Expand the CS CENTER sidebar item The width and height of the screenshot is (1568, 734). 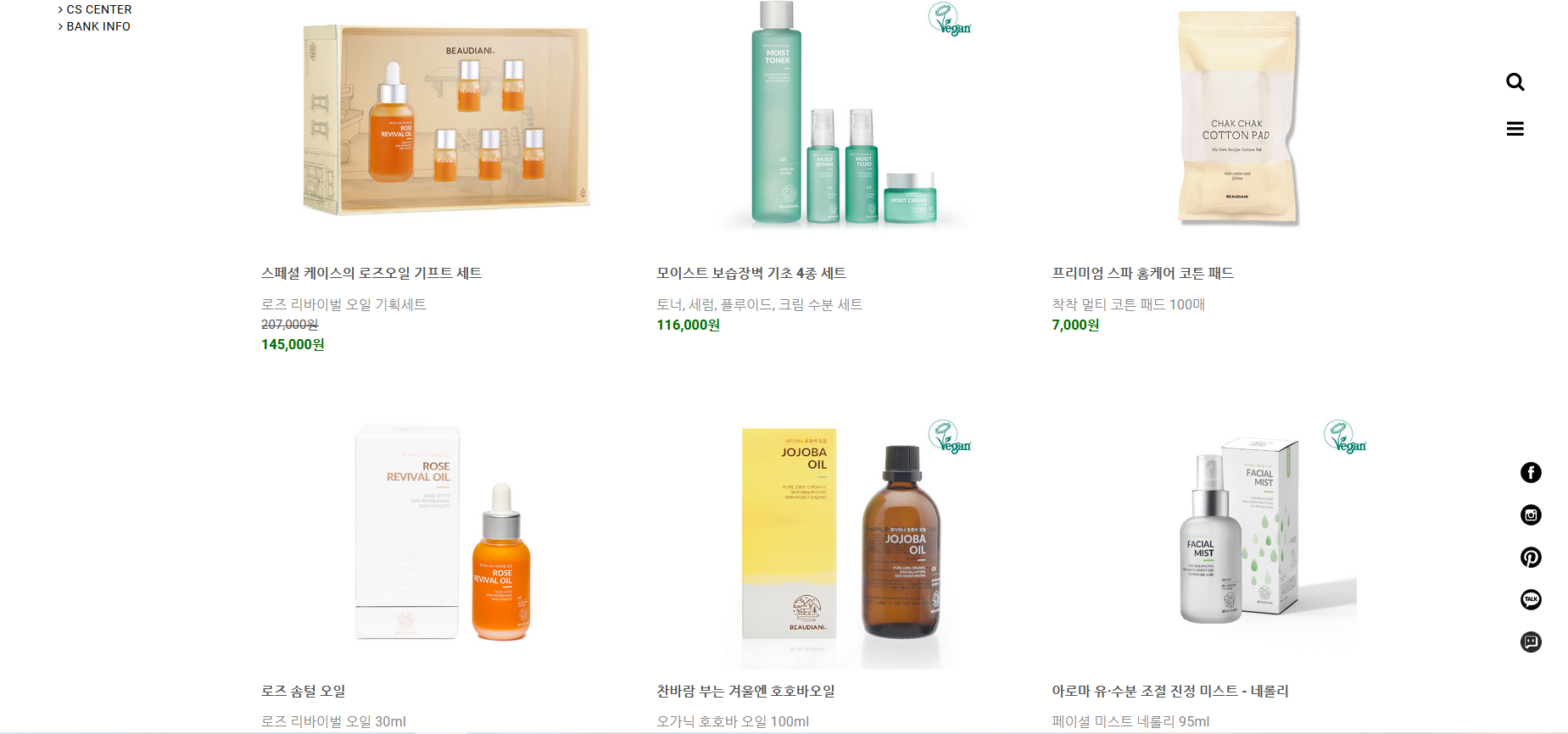click(x=95, y=9)
